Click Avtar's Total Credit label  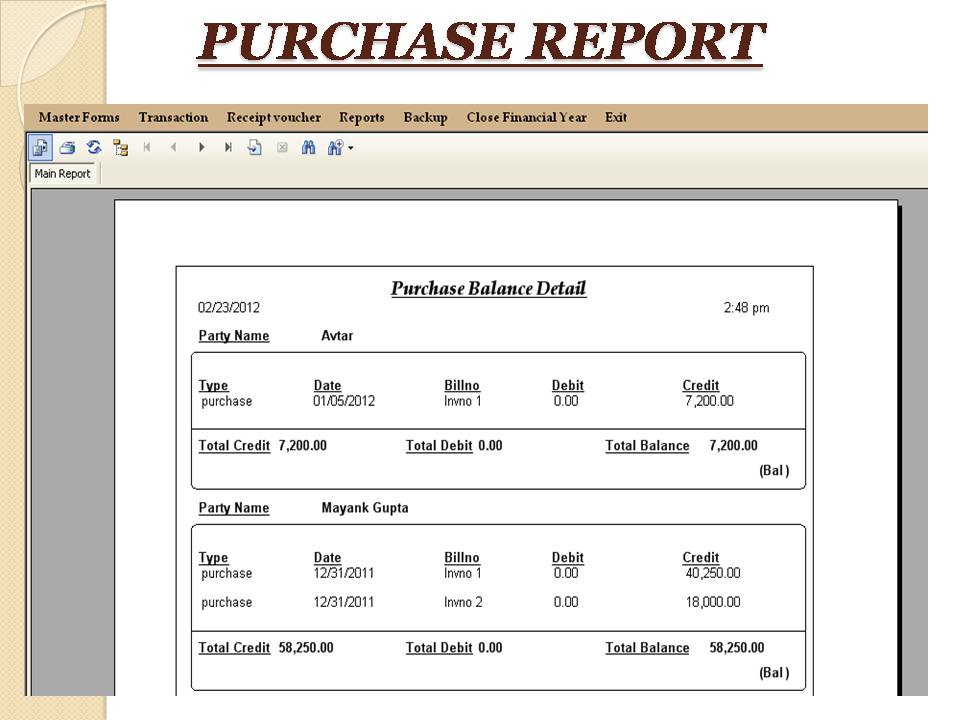(x=234, y=446)
